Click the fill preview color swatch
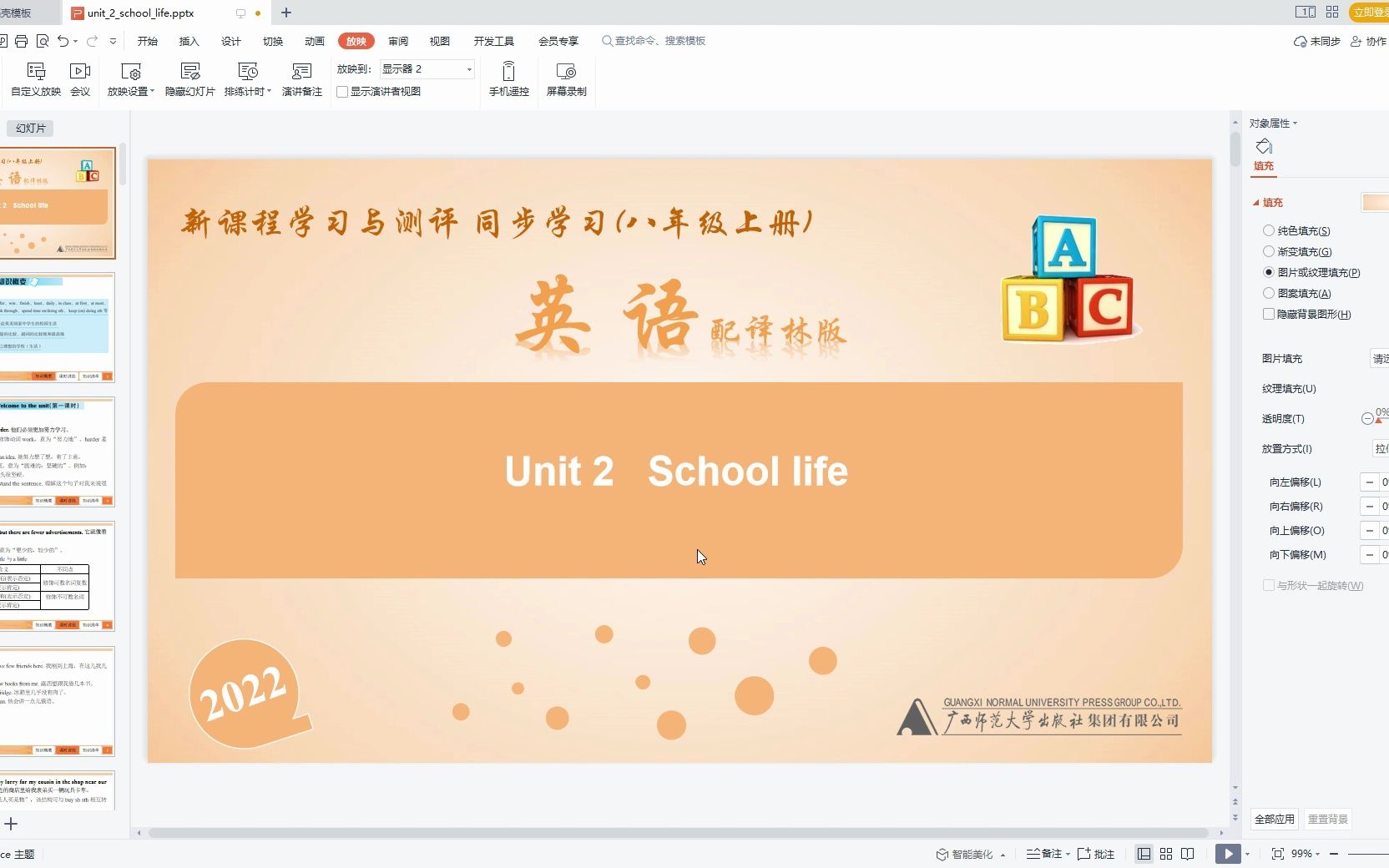Image resolution: width=1389 pixels, height=868 pixels. (1376, 202)
